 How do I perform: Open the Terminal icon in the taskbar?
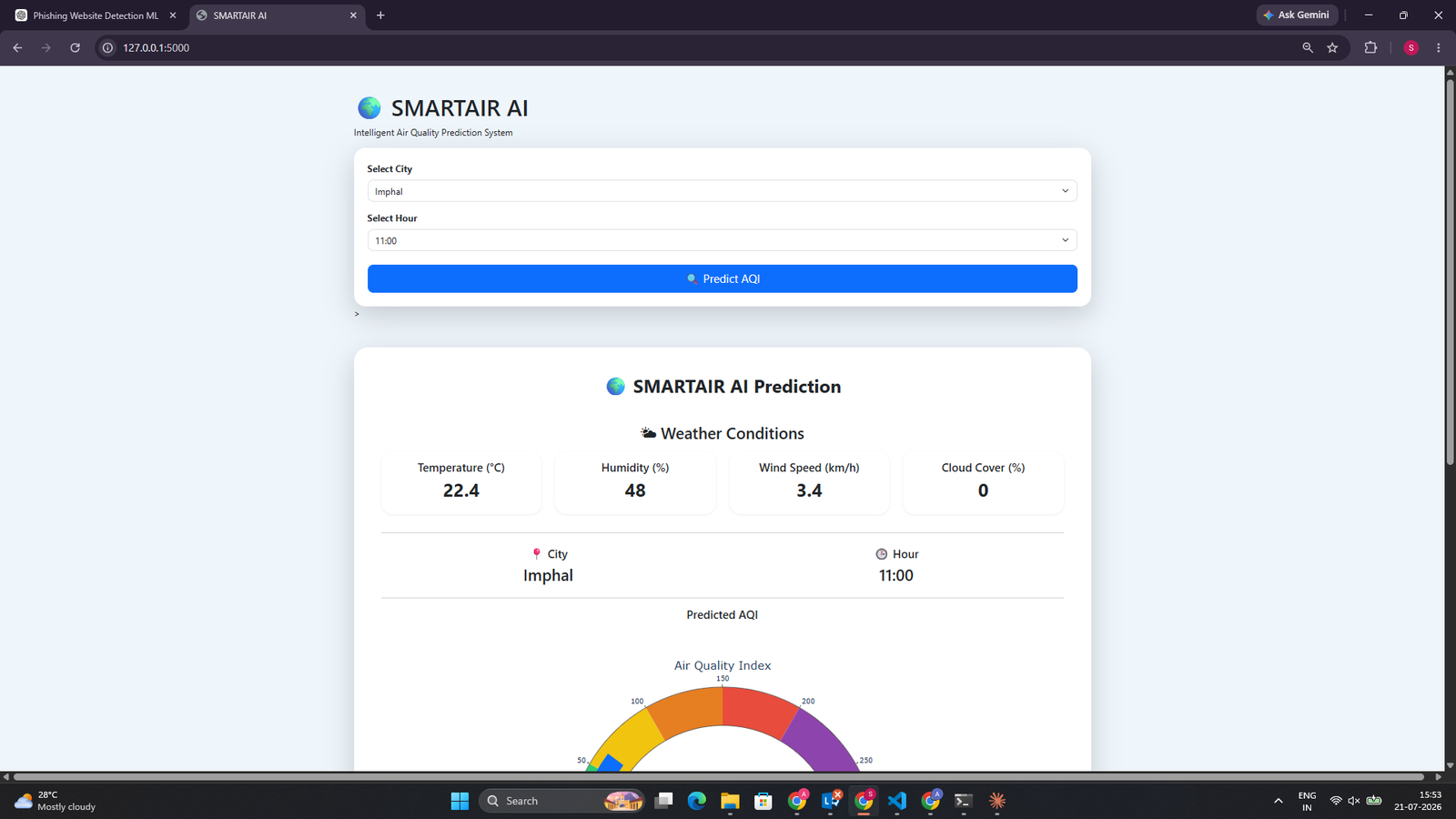click(964, 801)
